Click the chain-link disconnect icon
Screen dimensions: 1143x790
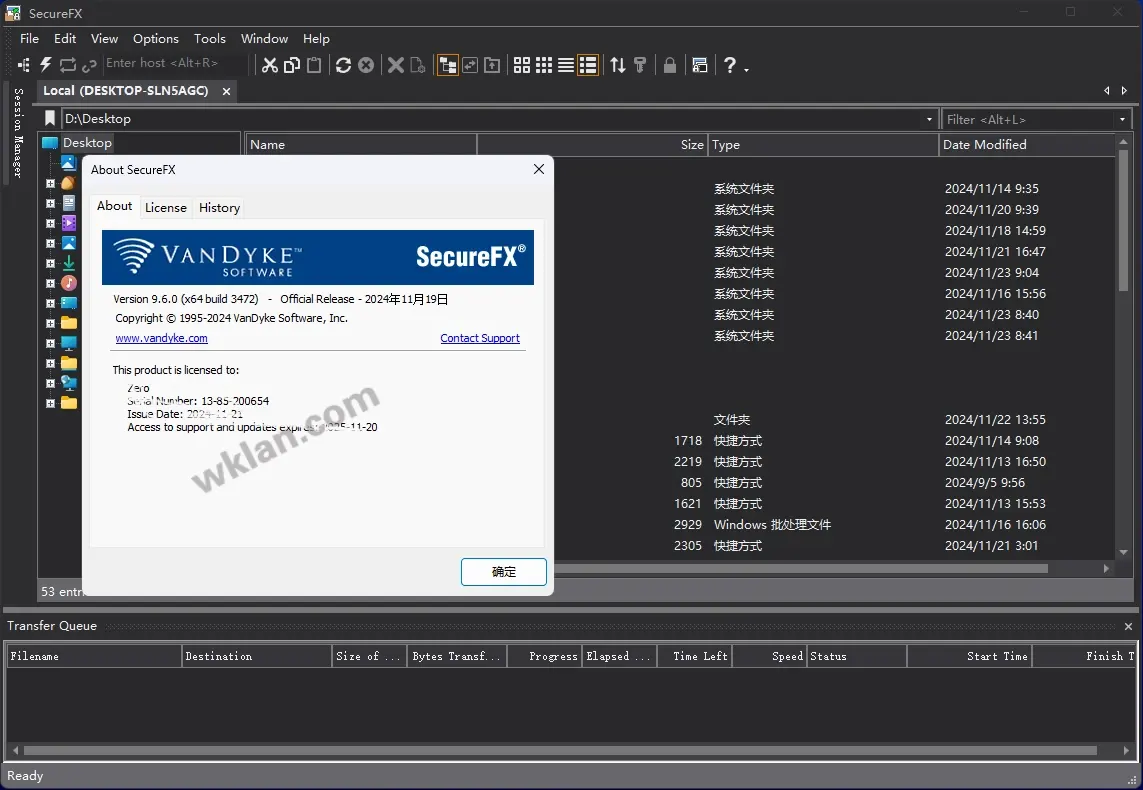pos(89,66)
